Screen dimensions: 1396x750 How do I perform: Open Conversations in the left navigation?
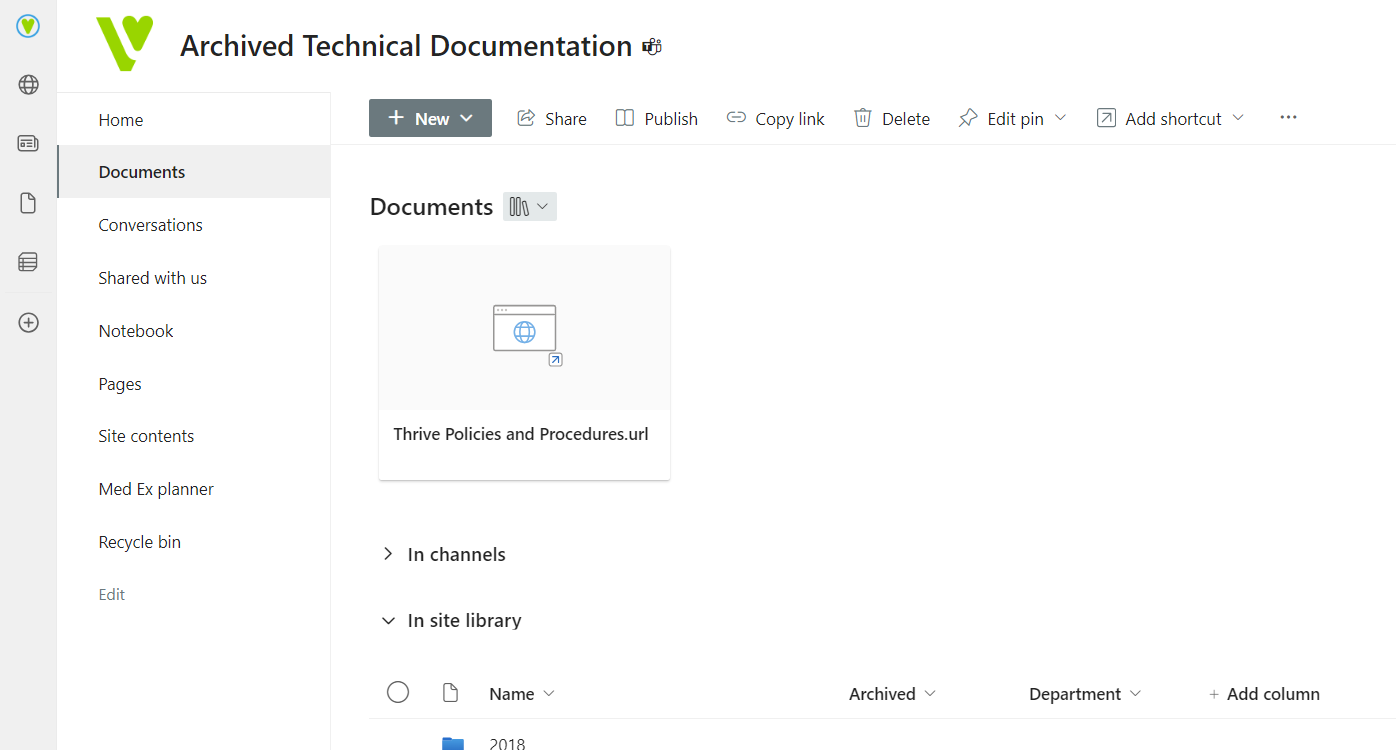(x=150, y=225)
